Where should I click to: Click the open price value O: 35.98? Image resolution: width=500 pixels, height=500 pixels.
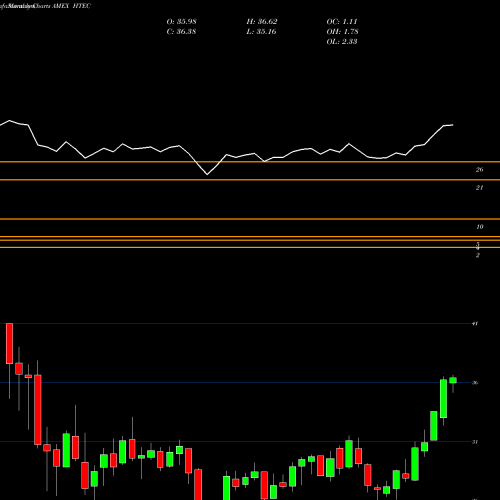(182, 22)
